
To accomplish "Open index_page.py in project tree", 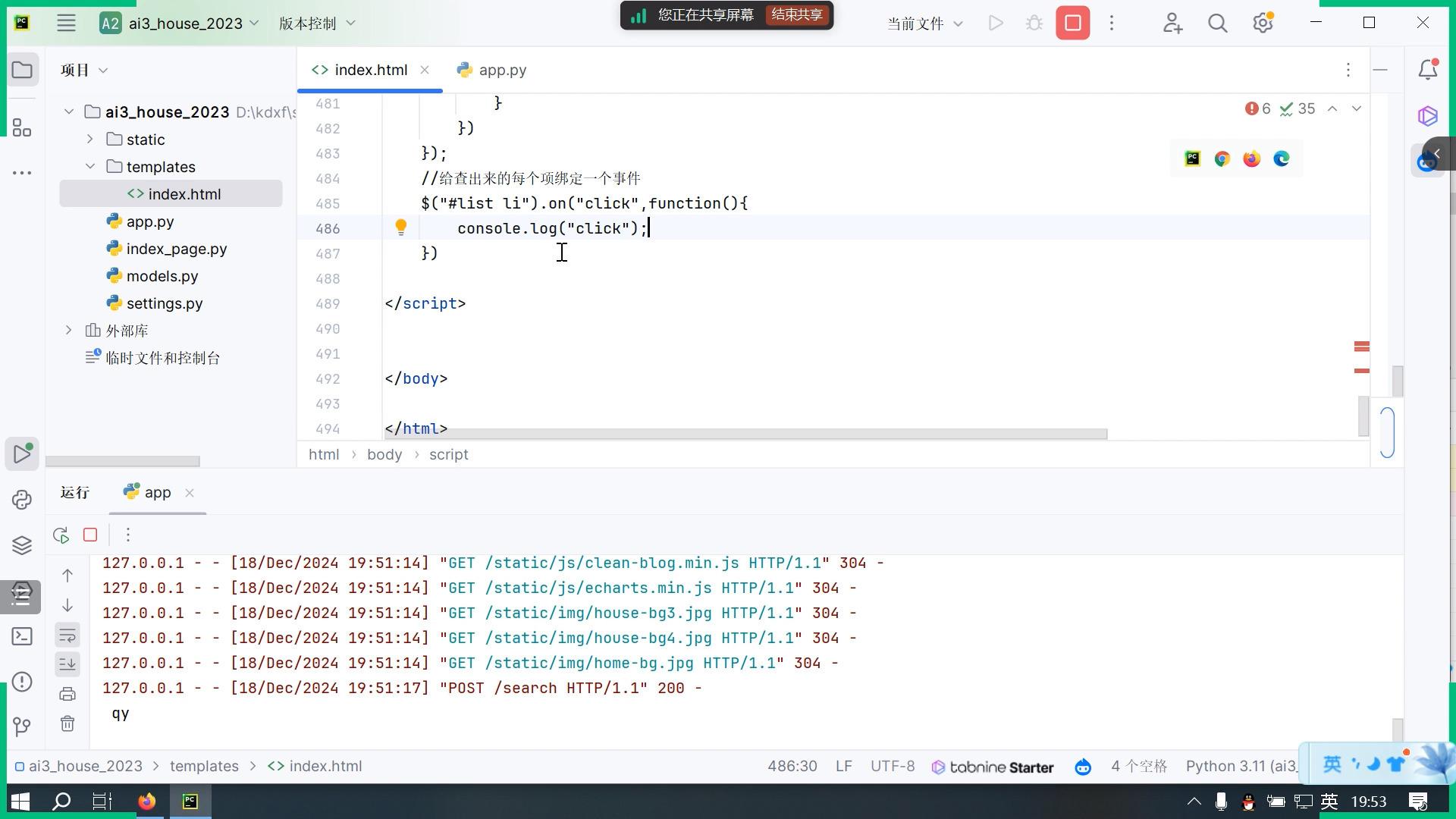I will [166, 249].
